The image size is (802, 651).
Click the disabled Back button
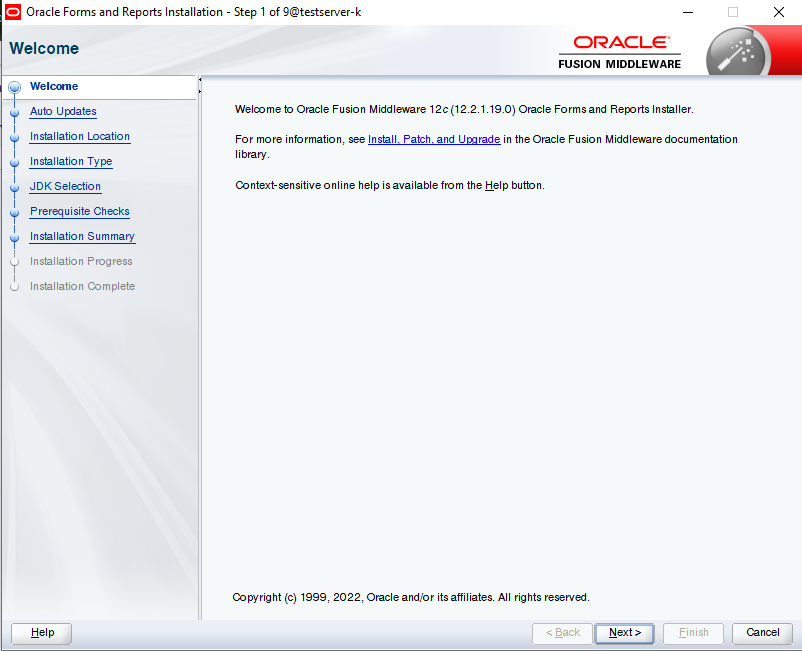(562, 633)
